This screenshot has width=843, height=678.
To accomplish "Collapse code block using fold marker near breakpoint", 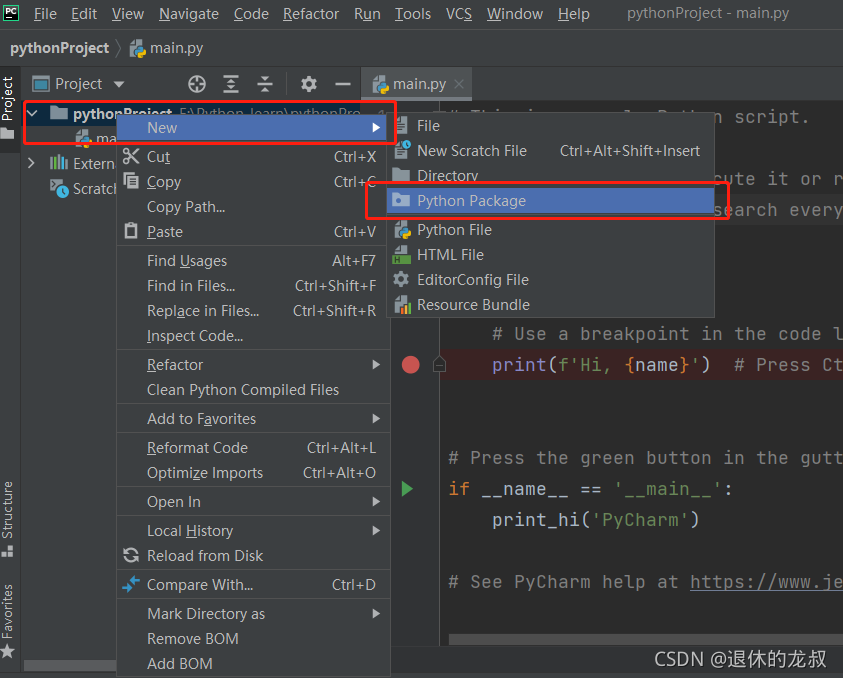I will tap(439, 365).
